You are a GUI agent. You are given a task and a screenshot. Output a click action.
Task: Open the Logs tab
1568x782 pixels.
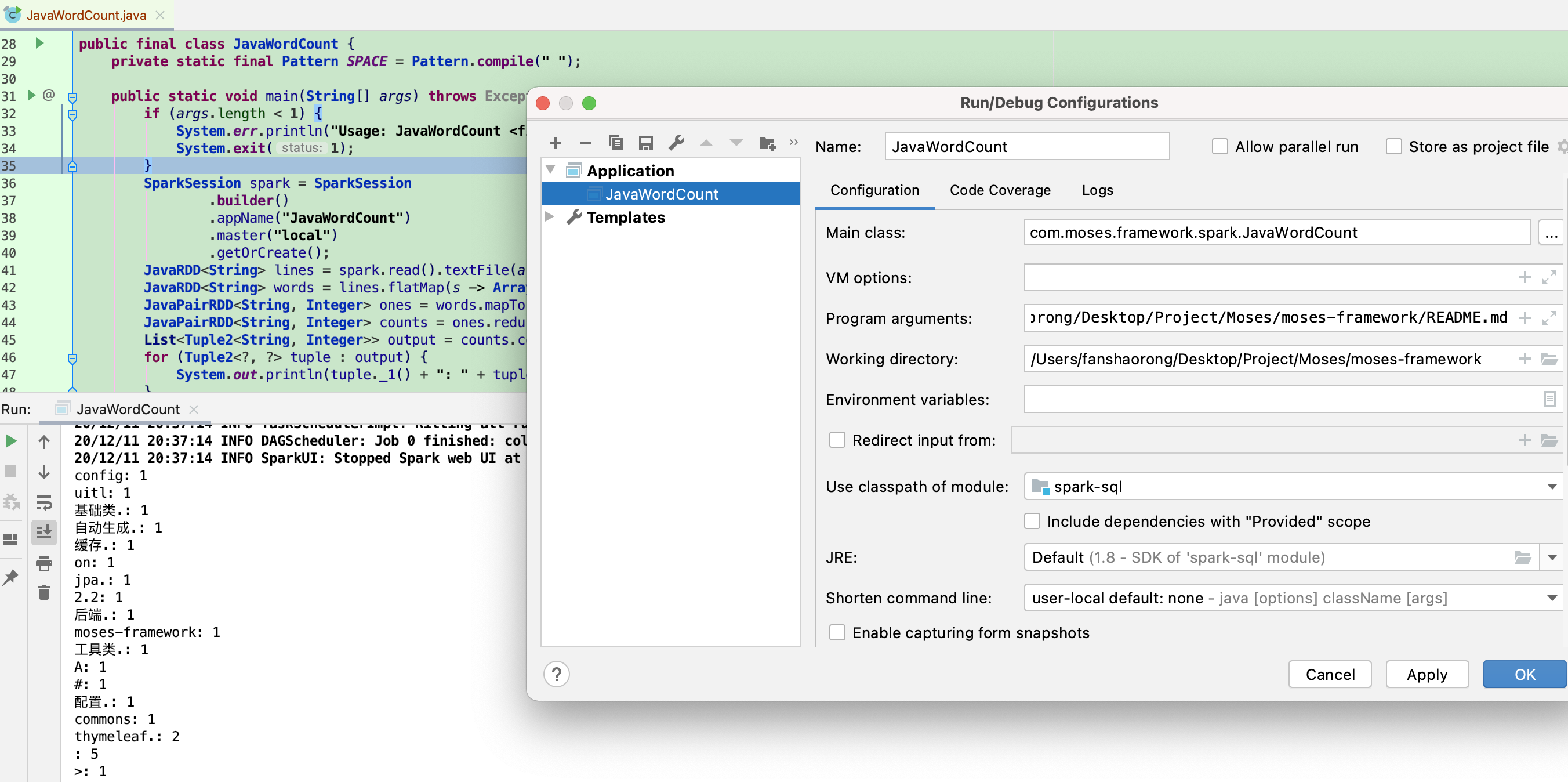1097,190
